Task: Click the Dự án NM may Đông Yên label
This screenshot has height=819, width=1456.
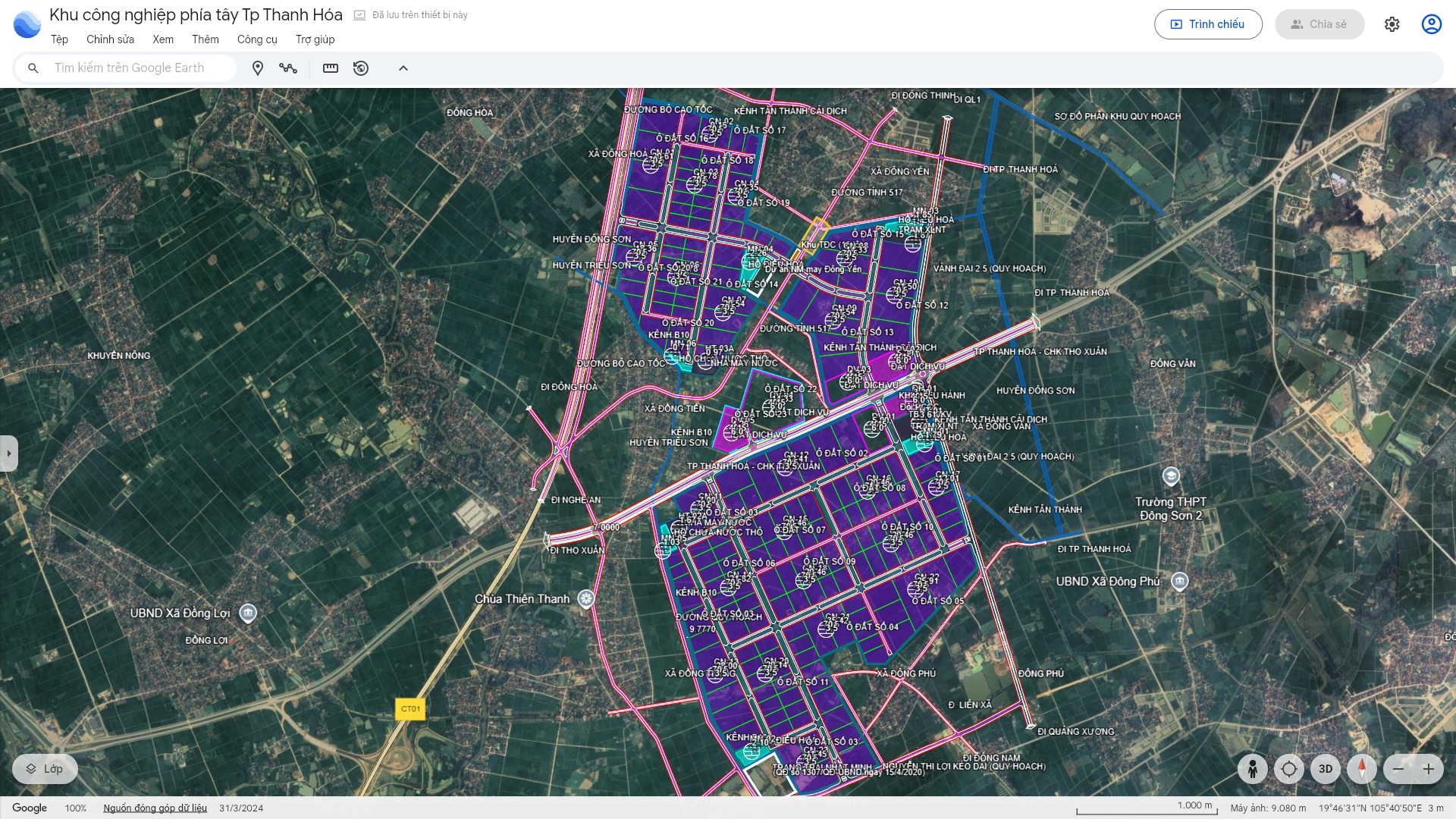Action: [813, 269]
